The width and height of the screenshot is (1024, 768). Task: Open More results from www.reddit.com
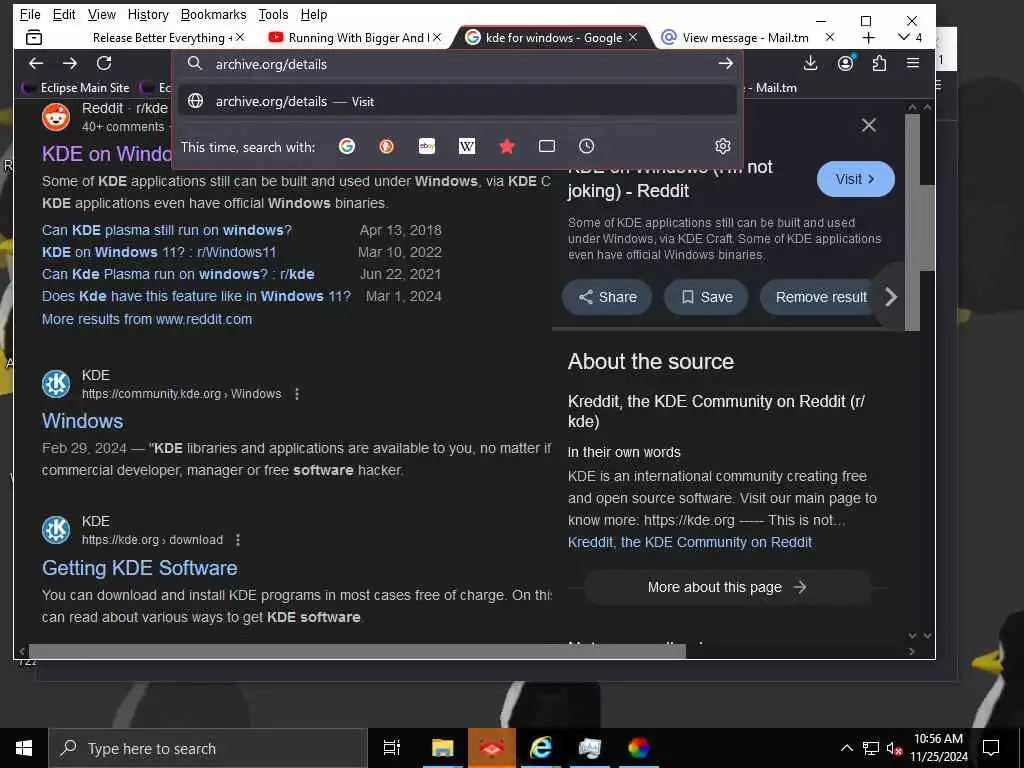click(x=147, y=319)
